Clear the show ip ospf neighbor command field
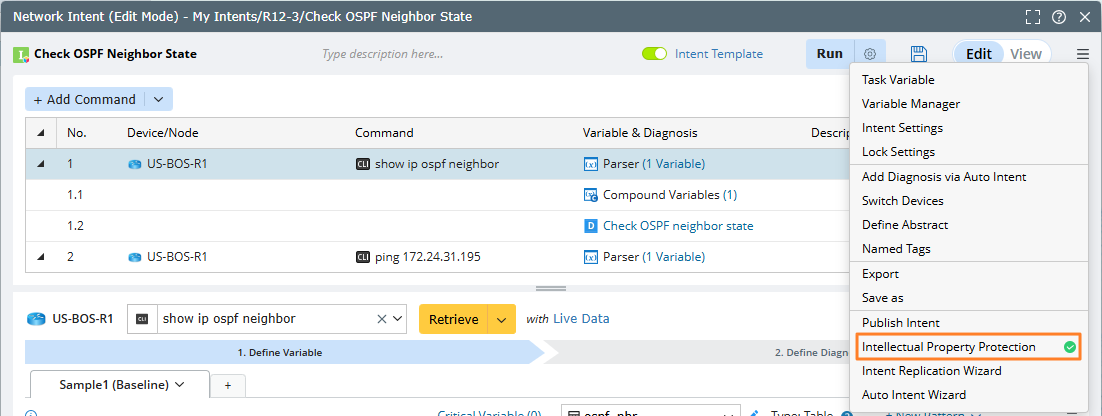 tap(382, 319)
